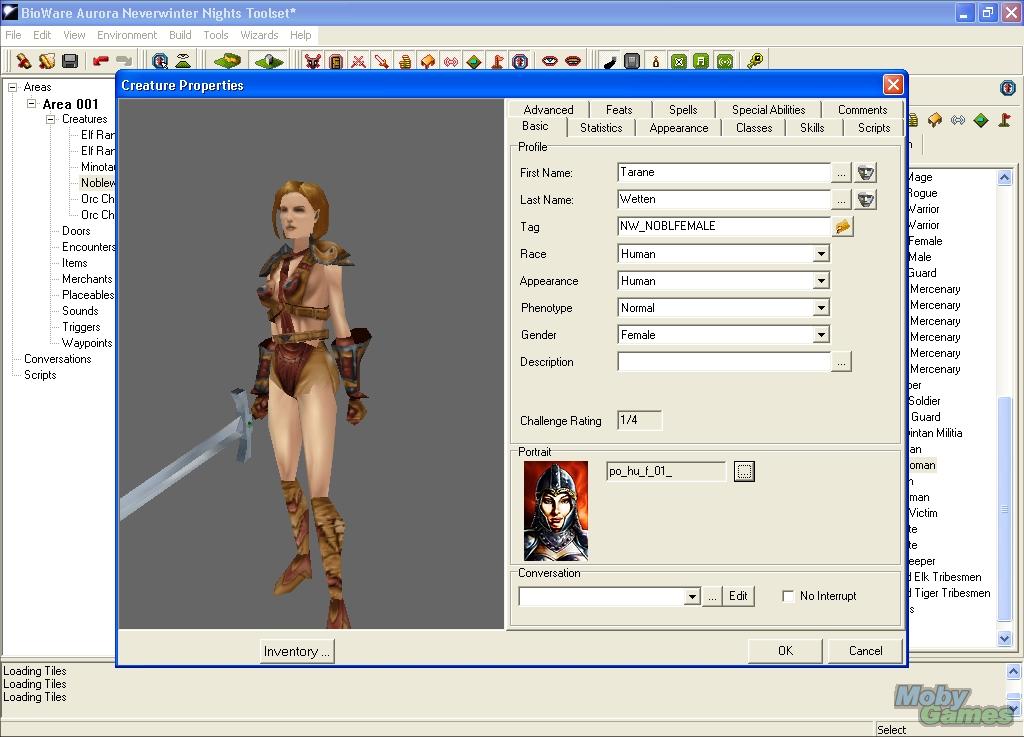Click the red lips icon in the main toolbar

tap(573, 61)
